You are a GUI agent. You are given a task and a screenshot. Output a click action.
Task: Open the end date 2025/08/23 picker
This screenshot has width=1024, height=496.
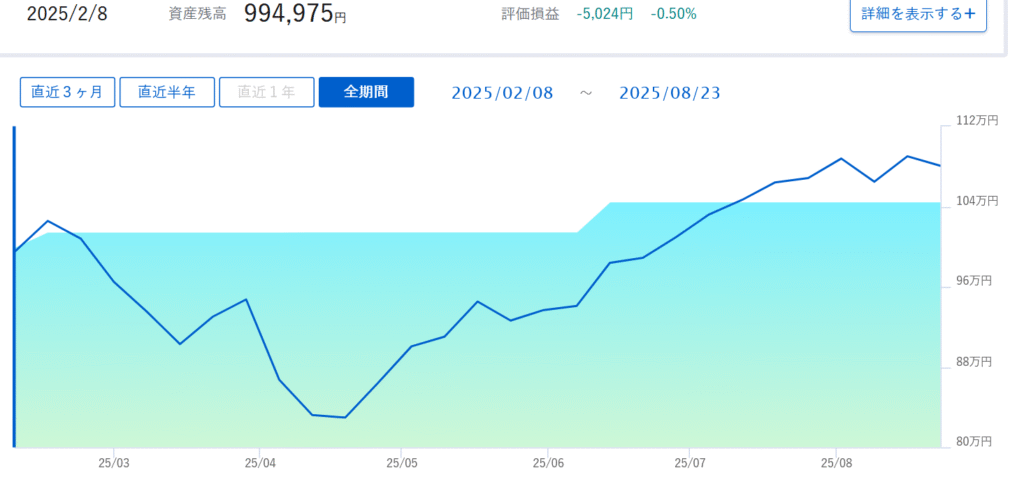point(669,93)
